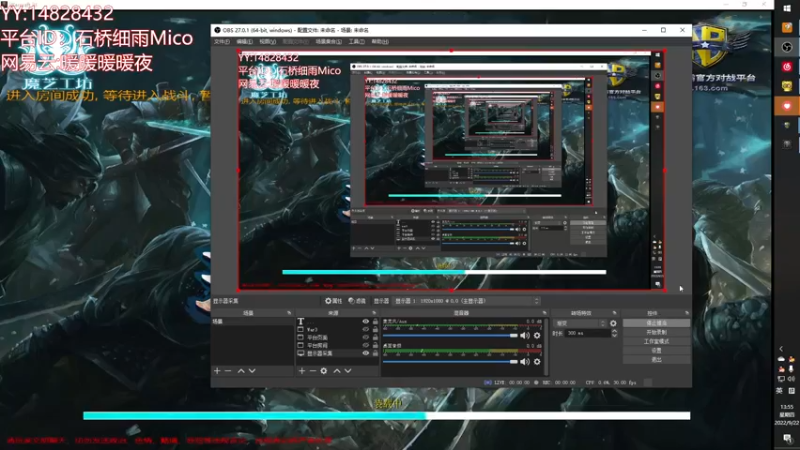The height and width of the screenshot is (450, 800).
Task: Toggle lock on the Yw3 source
Action: pyautogui.click(x=376, y=330)
